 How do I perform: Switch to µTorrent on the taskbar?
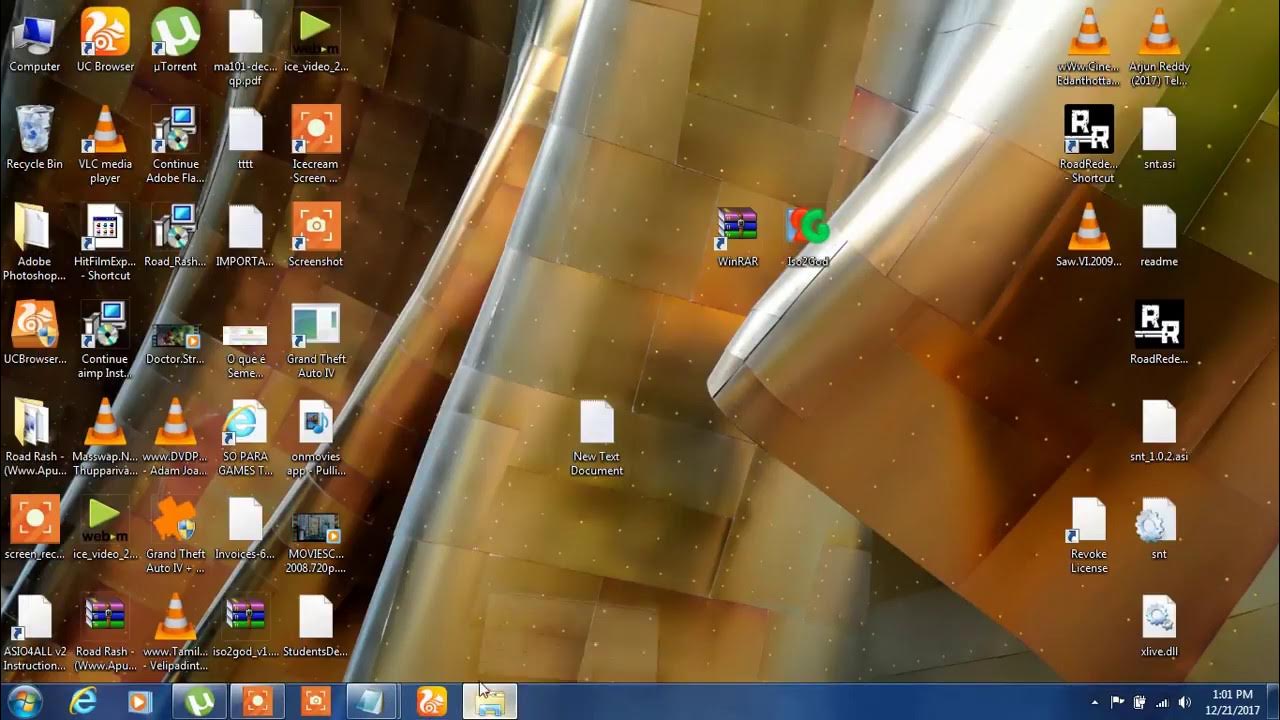point(200,702)
